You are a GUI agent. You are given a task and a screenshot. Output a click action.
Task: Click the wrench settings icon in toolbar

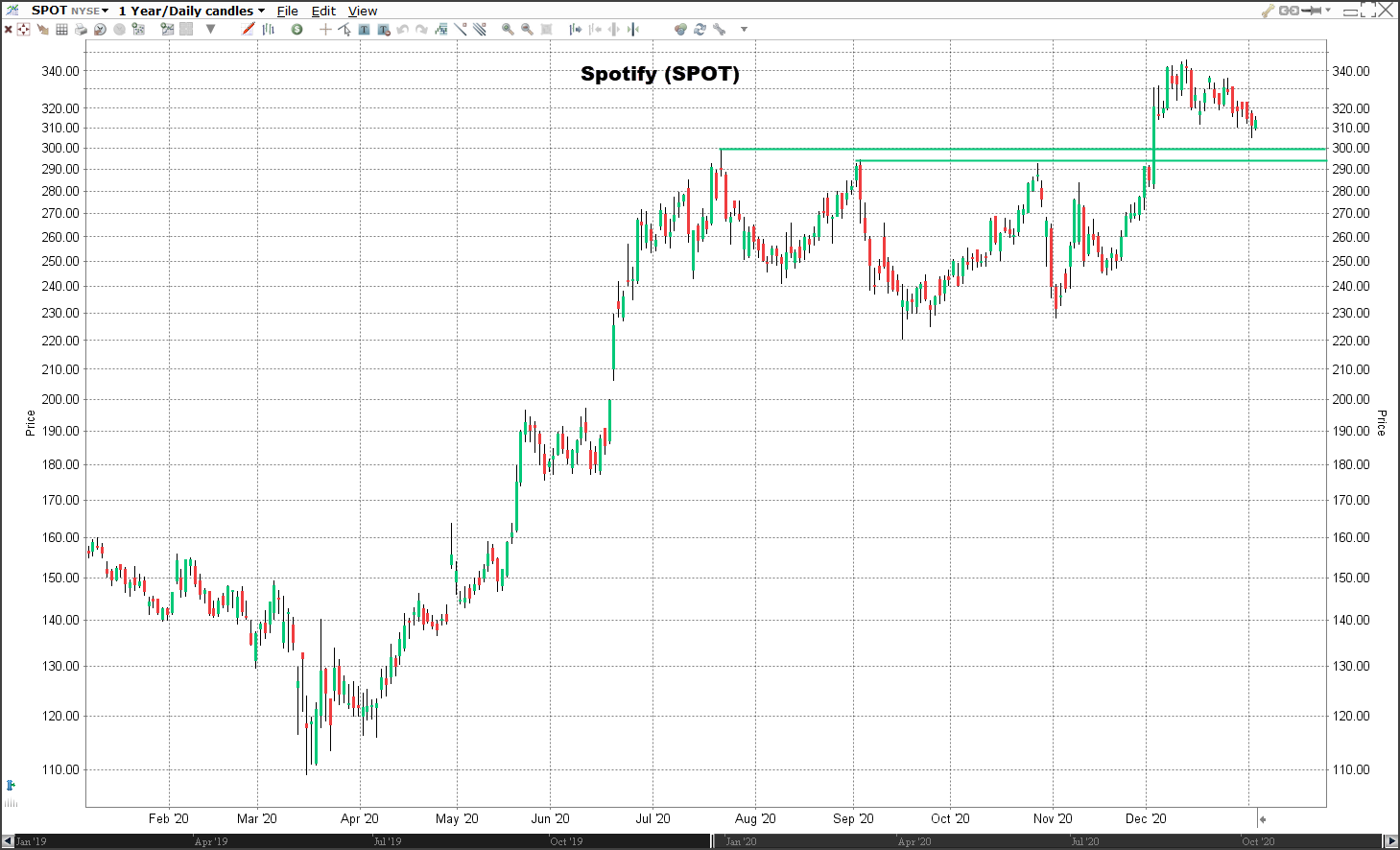[719, 30]
